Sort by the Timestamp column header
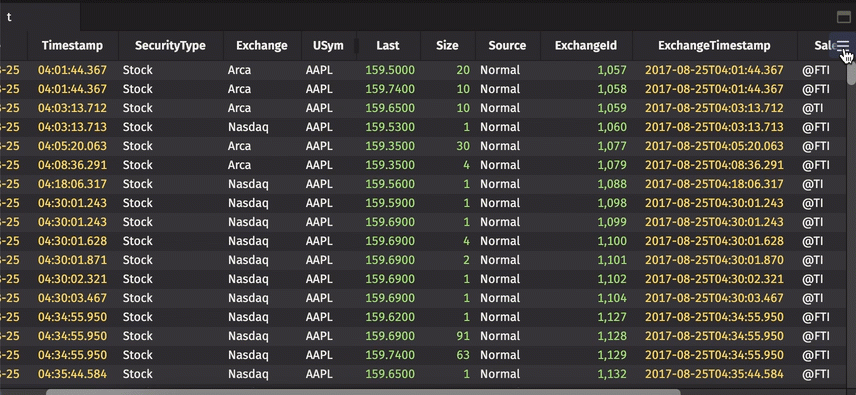 (72, 46)
